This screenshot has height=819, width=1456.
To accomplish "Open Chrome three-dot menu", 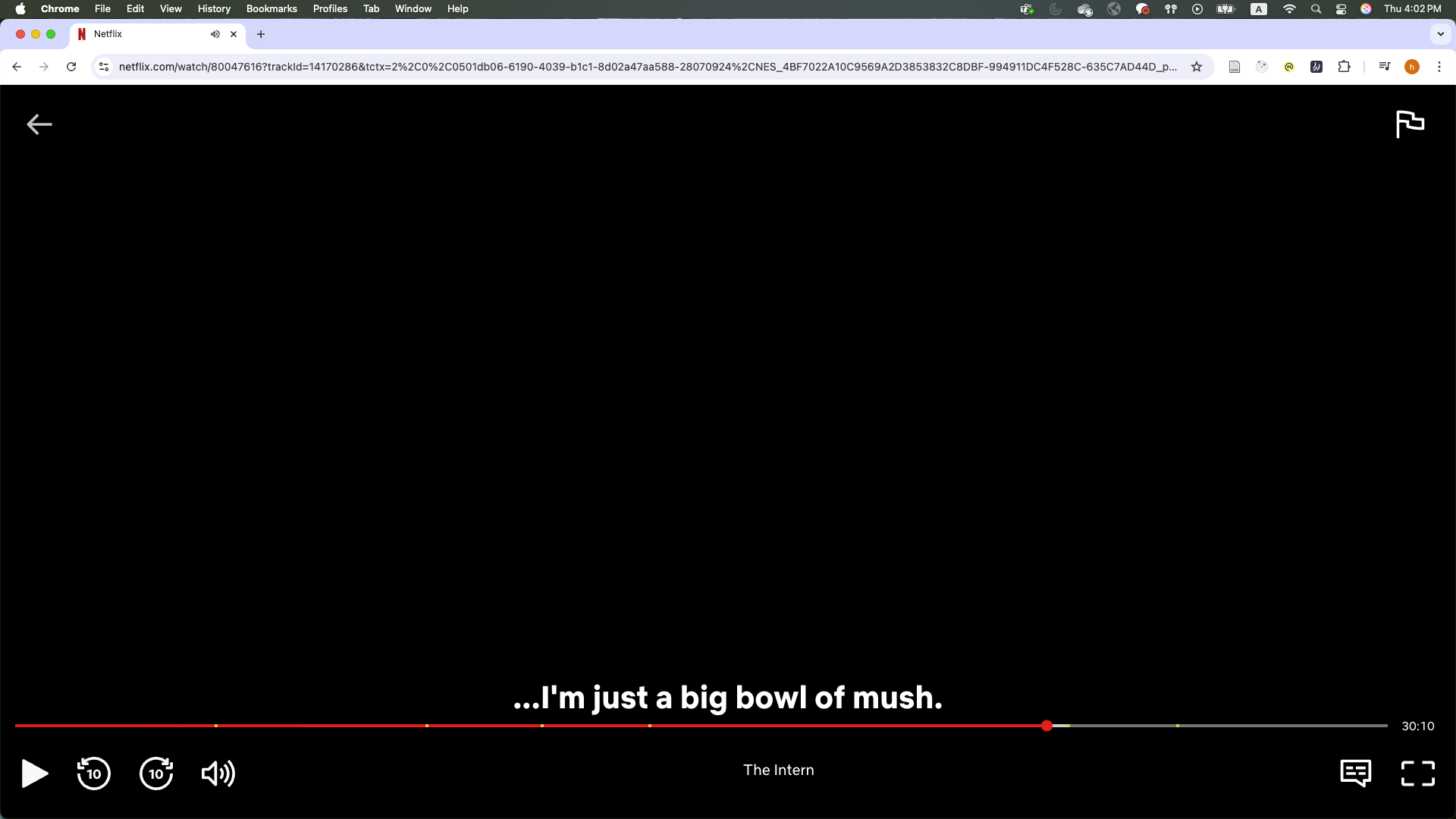I will 1439,67.
